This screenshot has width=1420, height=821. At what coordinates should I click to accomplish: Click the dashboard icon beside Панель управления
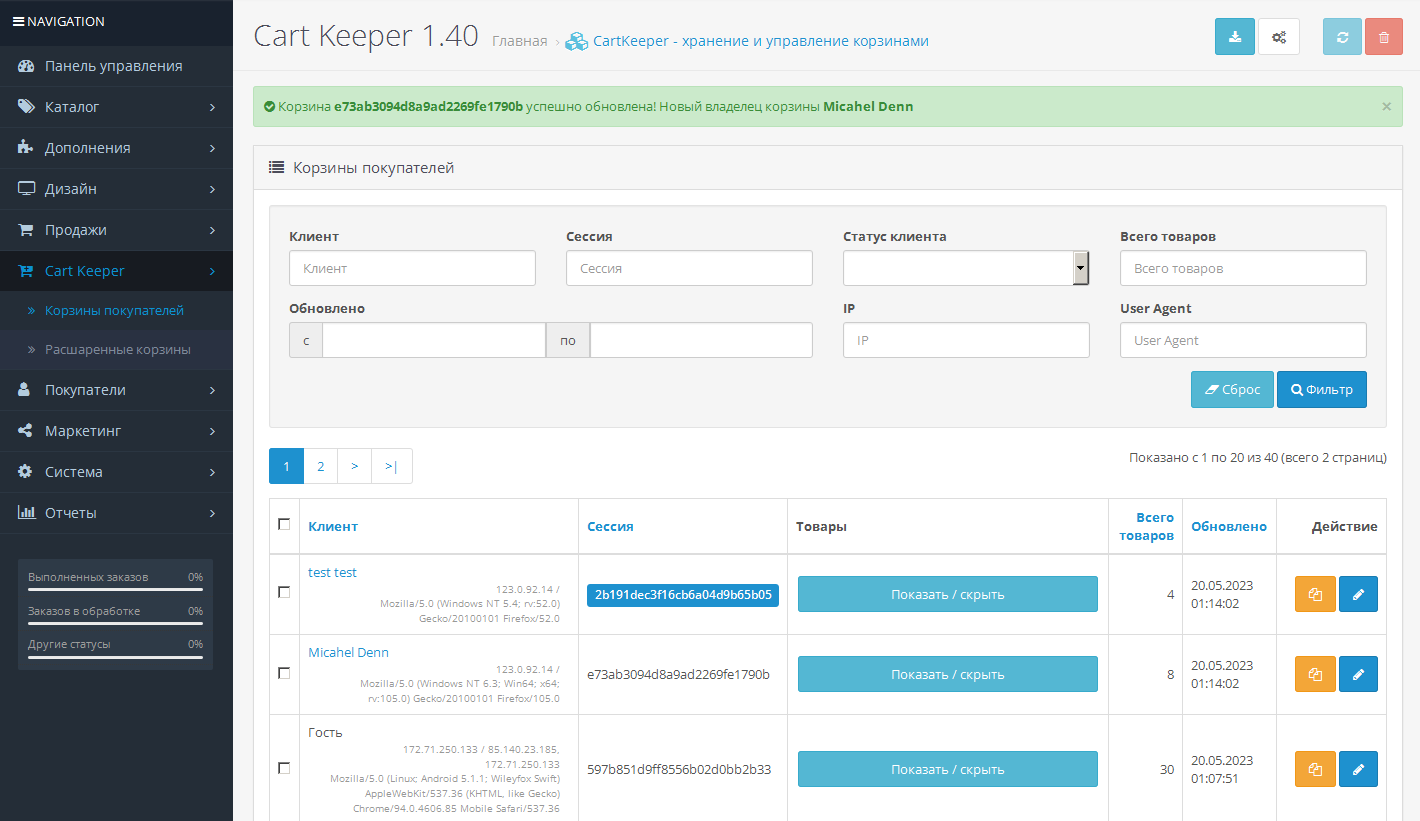pyautogui.click(x=26, y=66)
